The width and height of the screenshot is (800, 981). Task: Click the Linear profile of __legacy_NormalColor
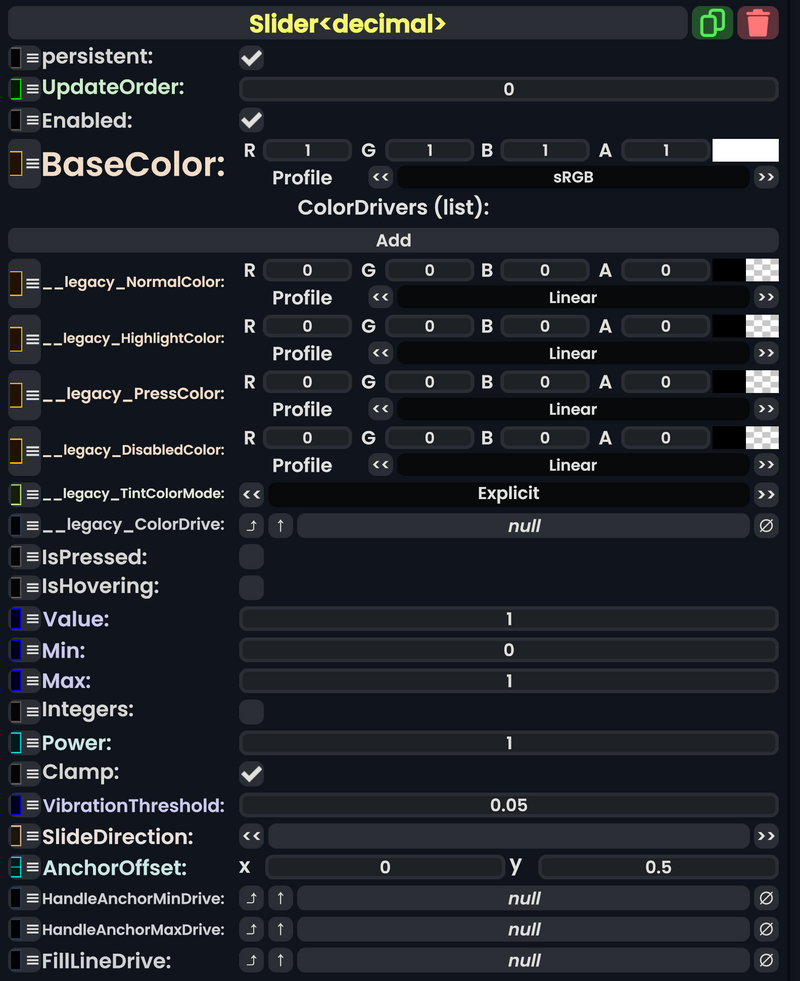point(573,297)
